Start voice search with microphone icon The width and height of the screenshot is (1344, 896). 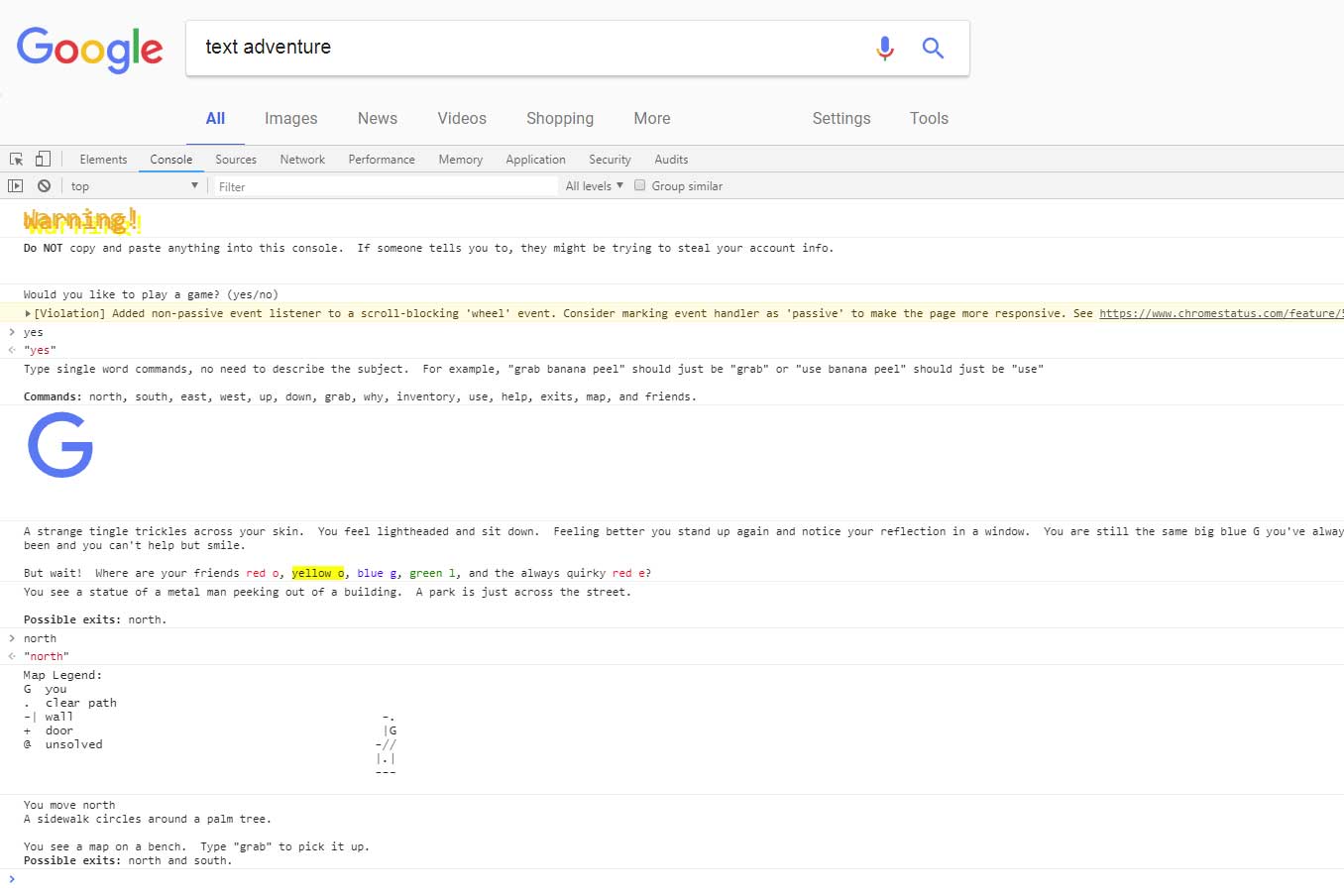coord(885,48)
